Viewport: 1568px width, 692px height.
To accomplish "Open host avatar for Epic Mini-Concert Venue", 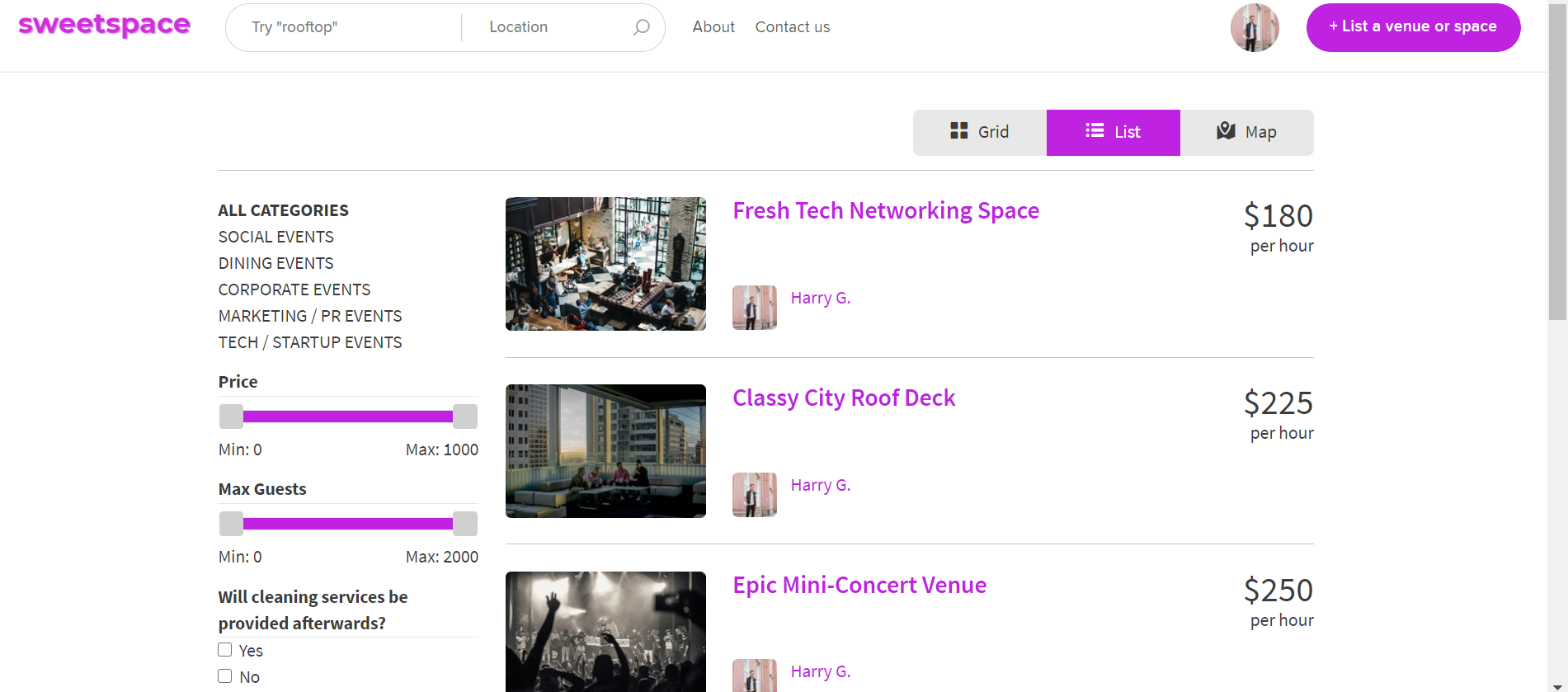I will tap(755, 676).
